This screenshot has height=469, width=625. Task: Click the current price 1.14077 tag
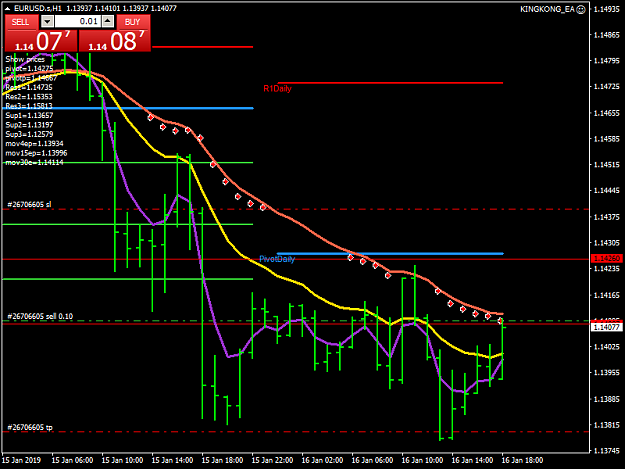pyautogui.click(x=607, y=327)
